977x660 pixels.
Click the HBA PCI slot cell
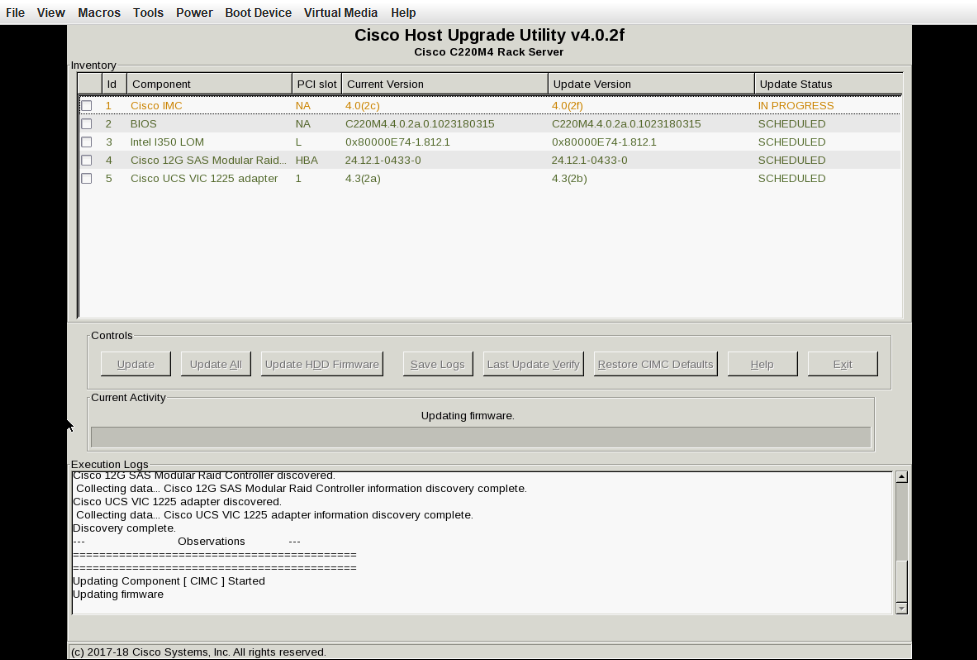point(307,160)
